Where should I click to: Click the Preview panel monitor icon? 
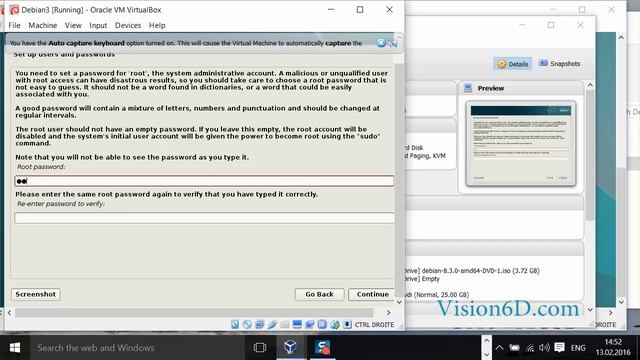[x=468, y=88]
